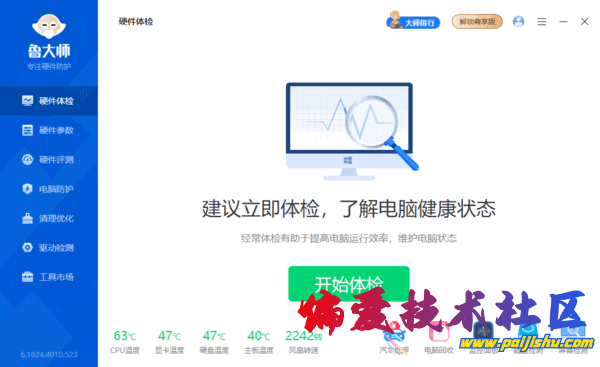
Task: Open 工具市场 in the sidebar
Action: tap(49, 277)
